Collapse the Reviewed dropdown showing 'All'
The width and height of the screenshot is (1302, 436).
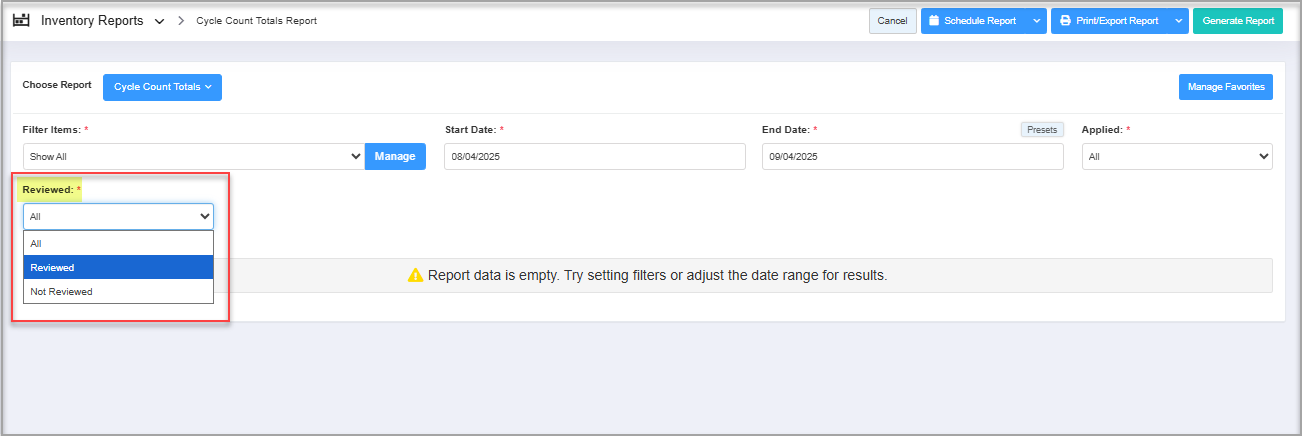(x=118, y=216)
